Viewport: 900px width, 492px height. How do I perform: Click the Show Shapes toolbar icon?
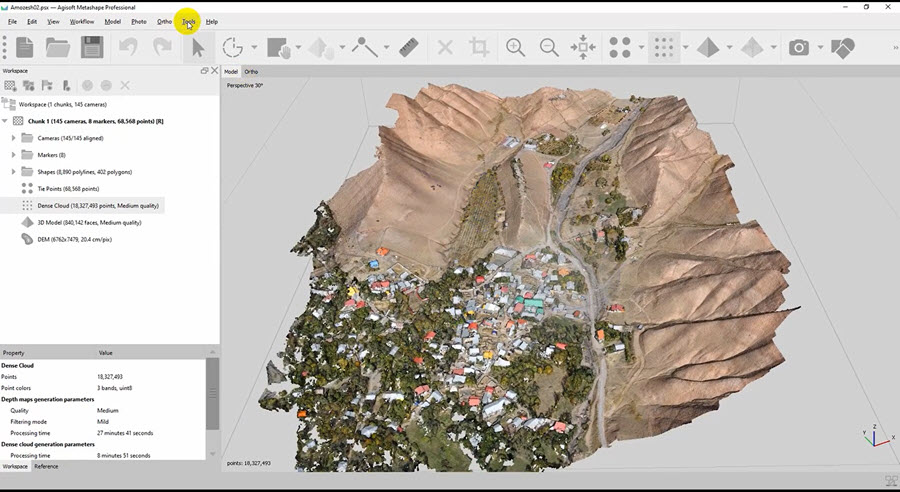[843, 47]
